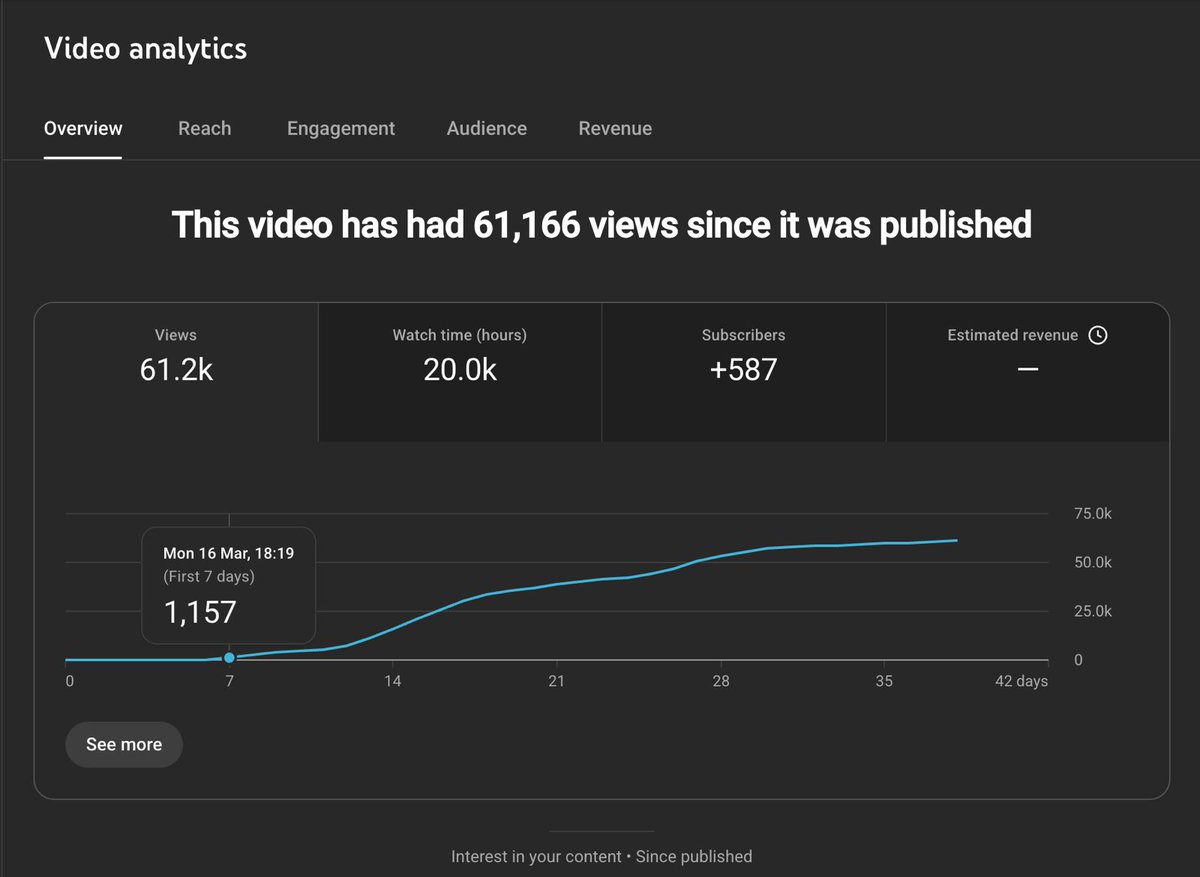Click the tooltip showing 1,157 views
The height and width of the screenshot is (877, 1200).
(x=227, y=586)
